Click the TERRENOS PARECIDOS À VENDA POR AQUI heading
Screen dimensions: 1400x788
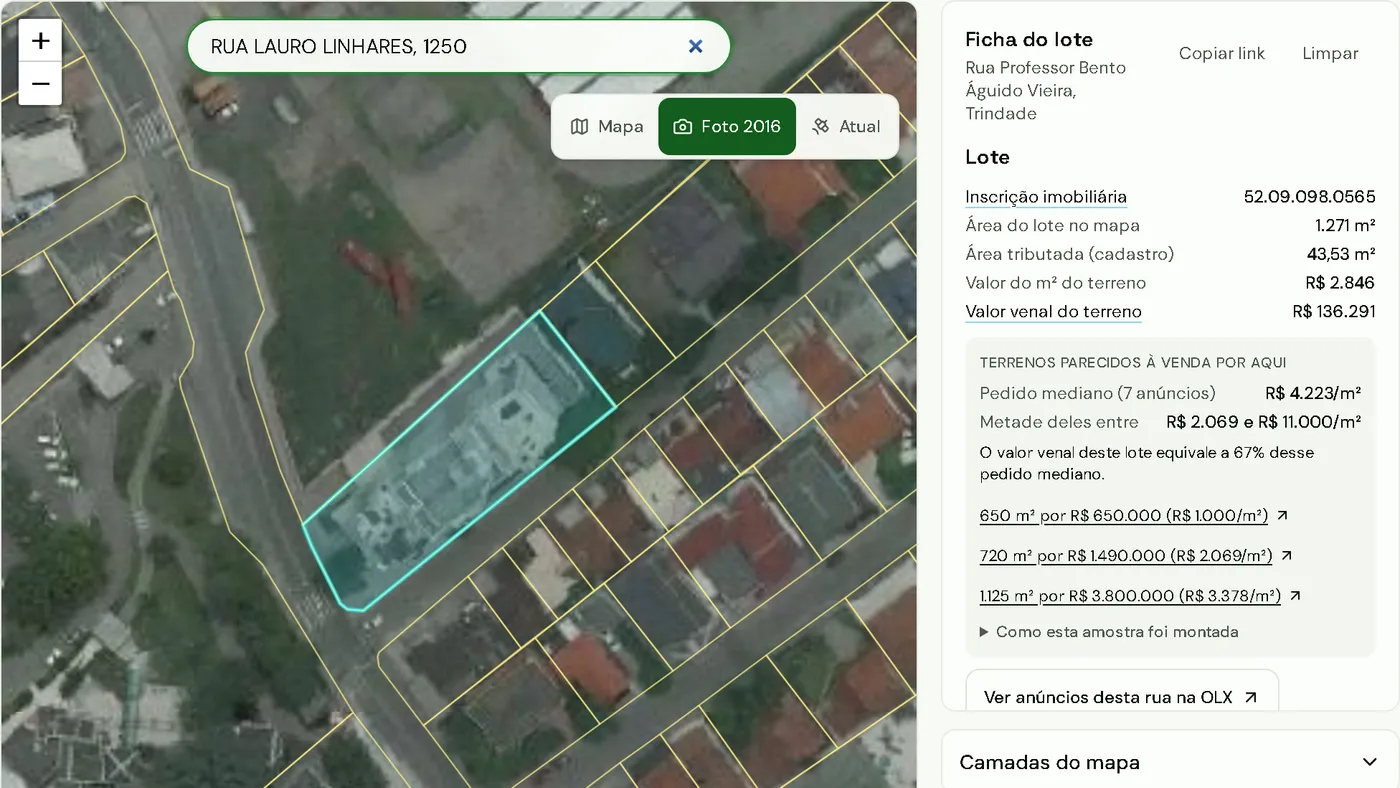(x=1133, y=363)
